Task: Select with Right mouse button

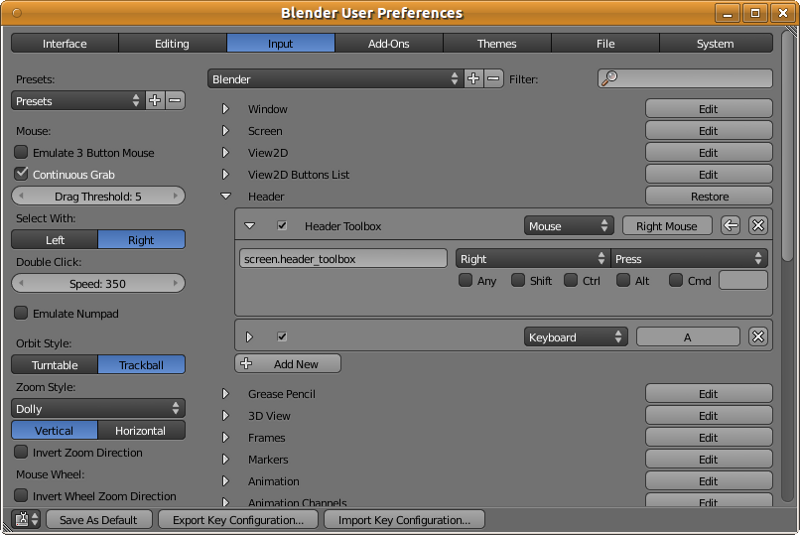Action: click(x=141, y=240)
